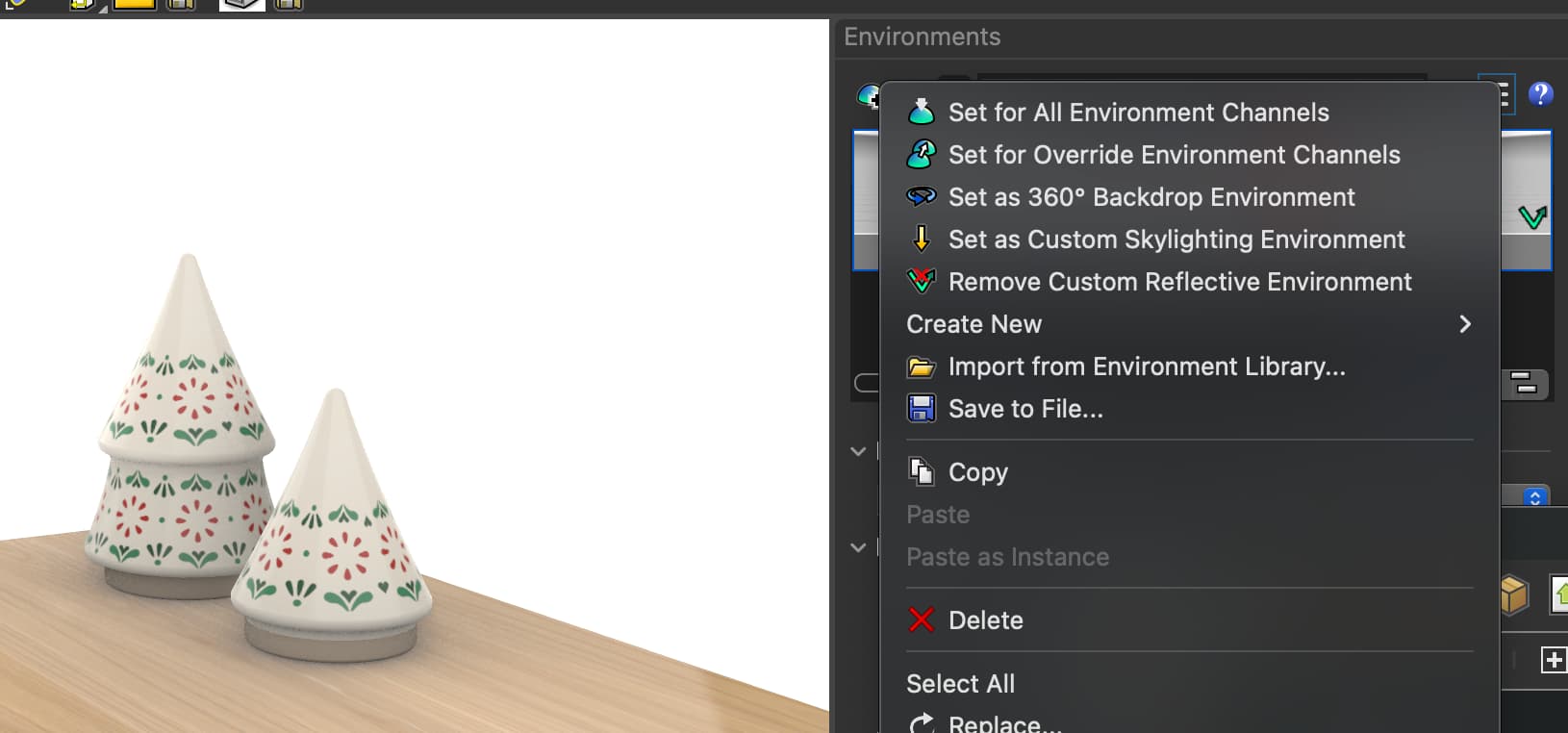Click the thumbnail layout icon button
The height and width of the screenshot is (733, 1568).
point(1525,384)
